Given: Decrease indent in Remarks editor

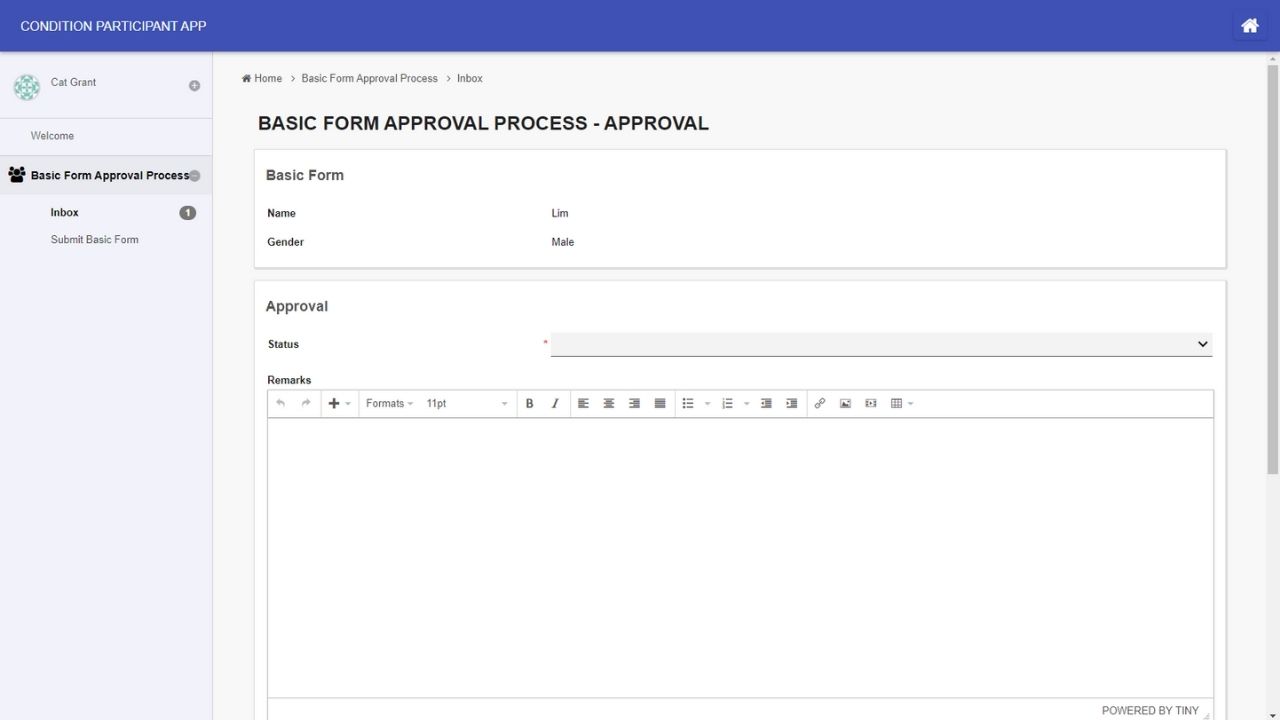Looking at the screenshot, I should click(x=766, y=404).
